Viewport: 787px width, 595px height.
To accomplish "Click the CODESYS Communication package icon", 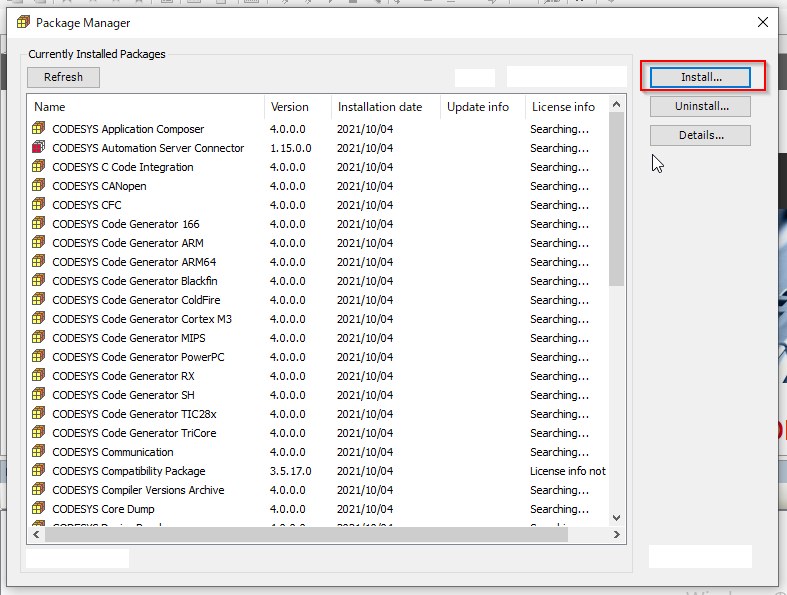I will tap(39, 451).
